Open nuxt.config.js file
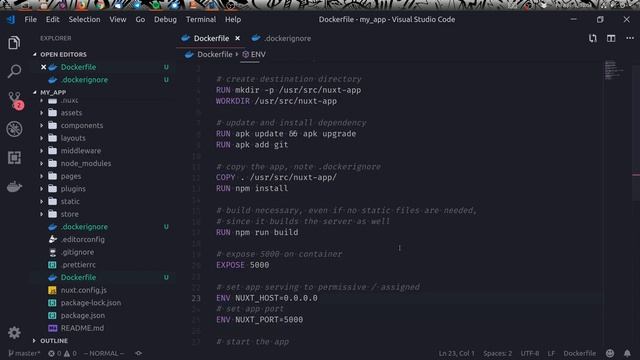 [83, 290]
